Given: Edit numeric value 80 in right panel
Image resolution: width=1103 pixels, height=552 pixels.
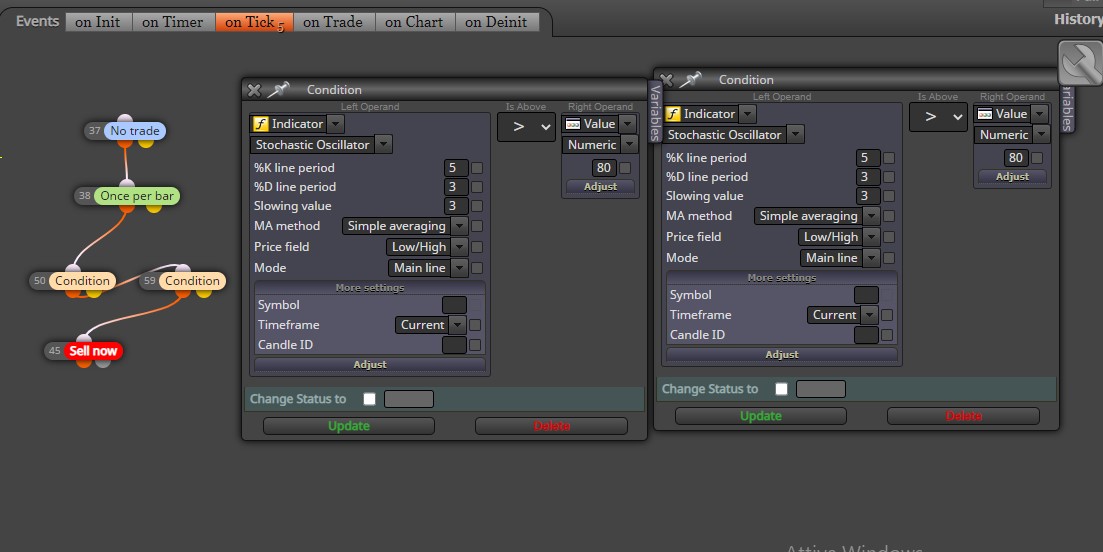Looking at the screenshot, I should 1016,158.
